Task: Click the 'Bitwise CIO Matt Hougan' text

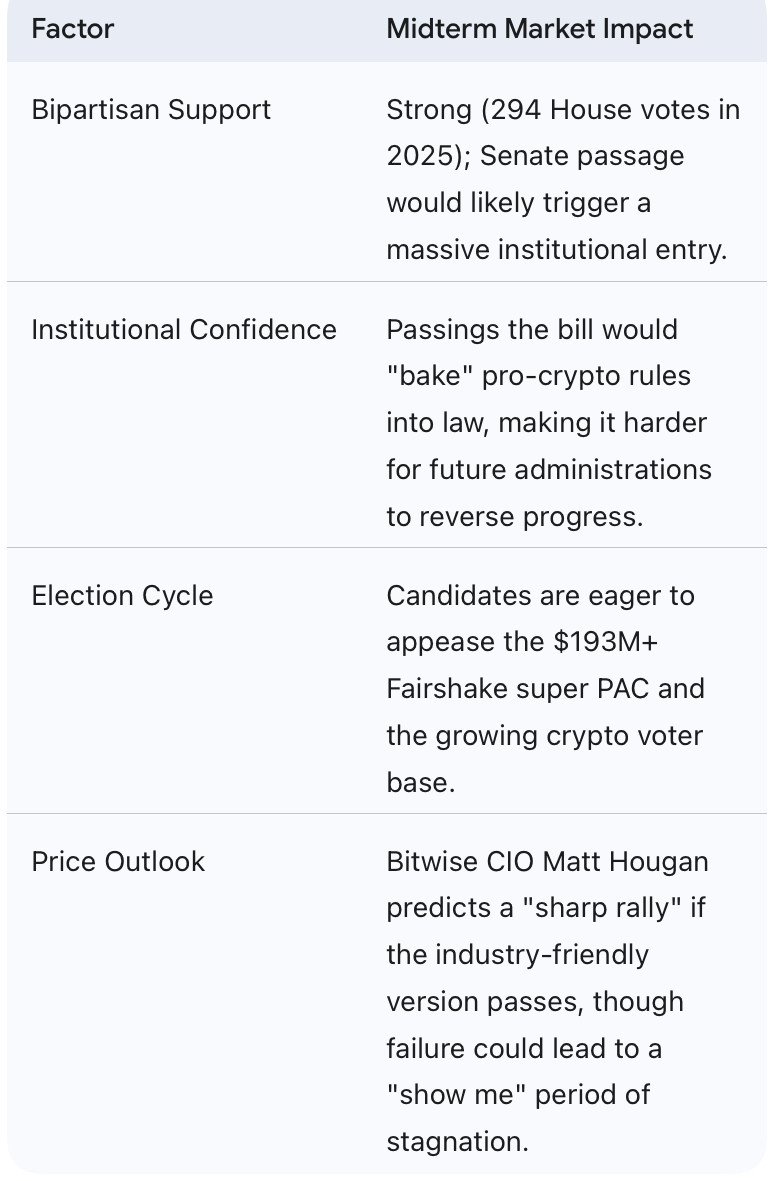Action: (x=548, y=862)
